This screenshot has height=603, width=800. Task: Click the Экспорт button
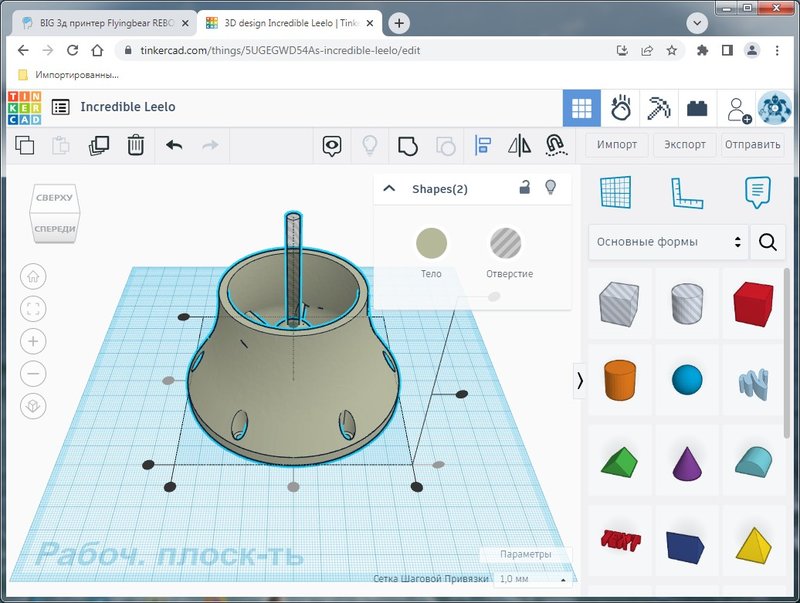point(685,145)
